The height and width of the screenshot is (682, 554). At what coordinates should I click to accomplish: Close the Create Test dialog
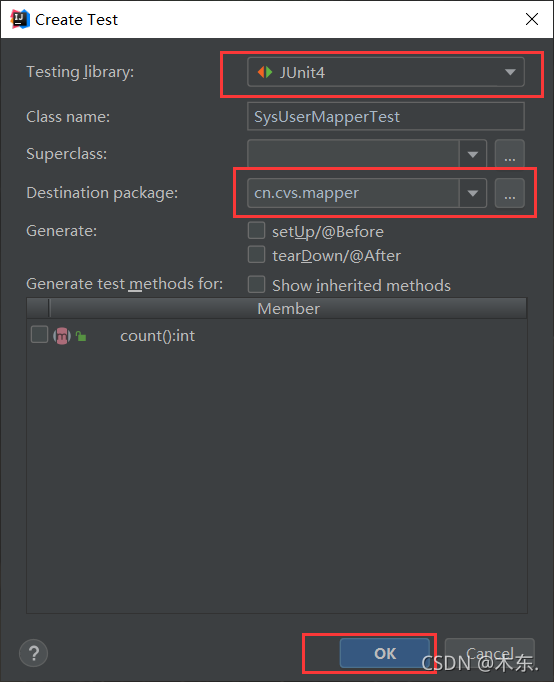[x=532, y=19]
